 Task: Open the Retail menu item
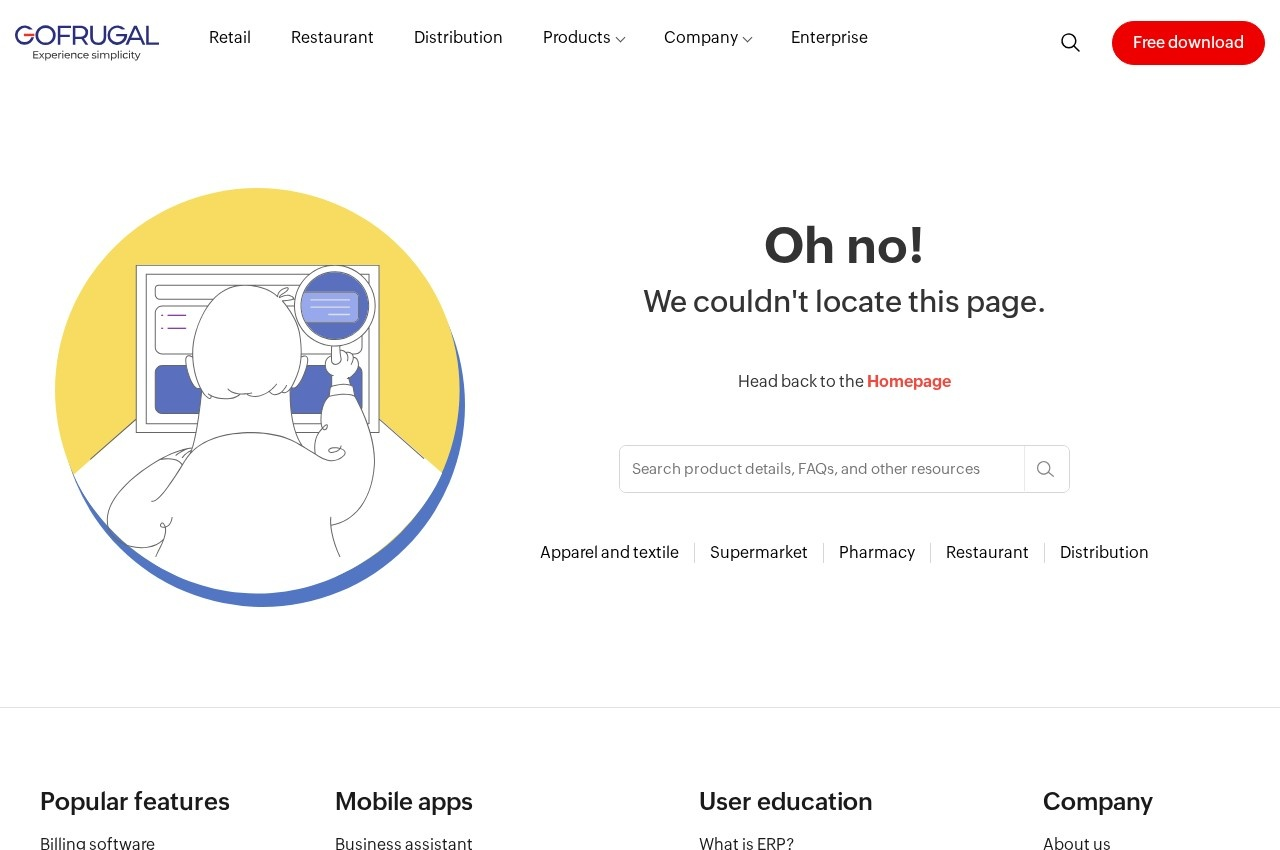(x=230, y=38)
